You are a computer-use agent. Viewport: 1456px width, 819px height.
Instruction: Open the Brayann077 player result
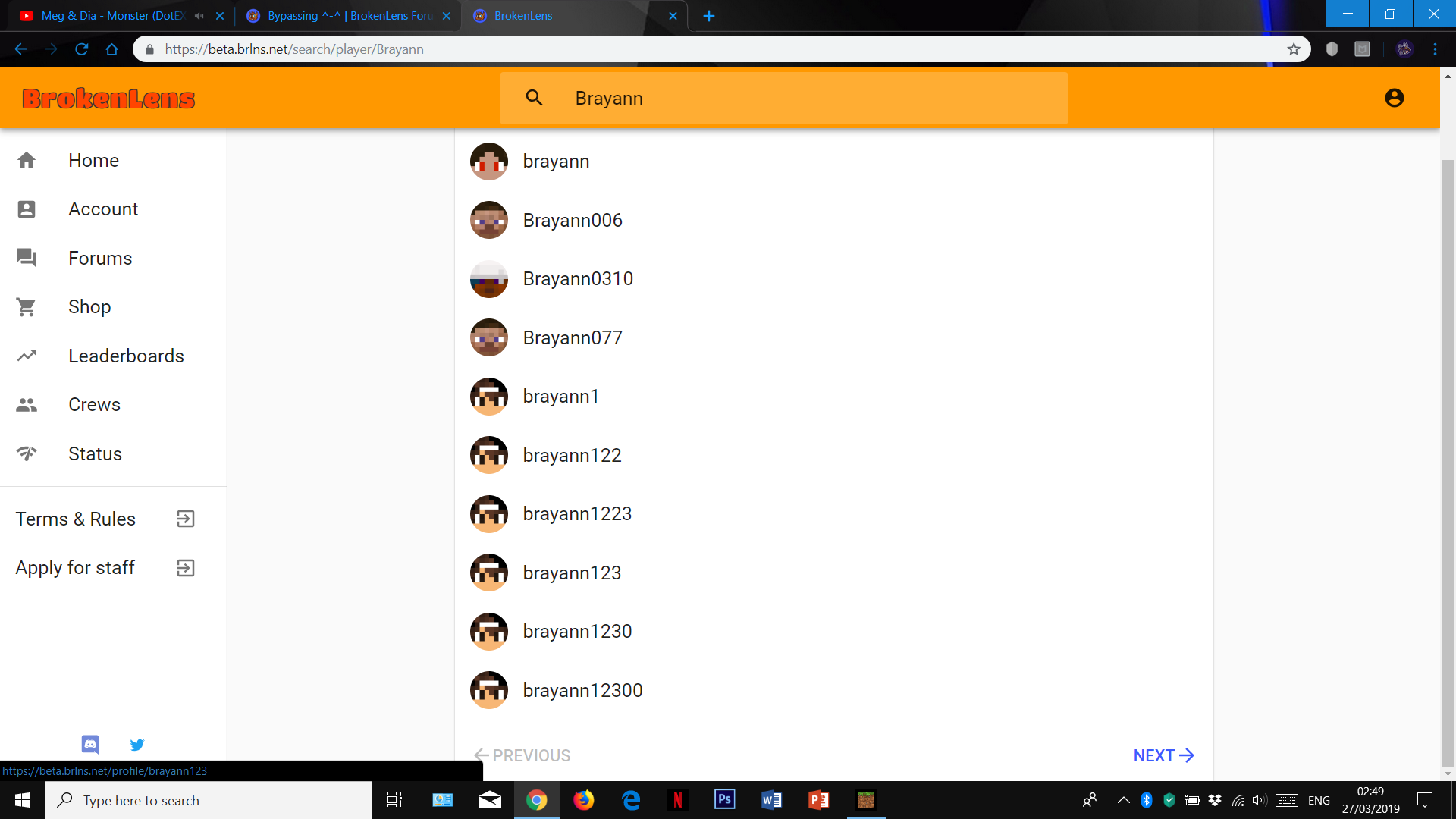coord(834,337)
